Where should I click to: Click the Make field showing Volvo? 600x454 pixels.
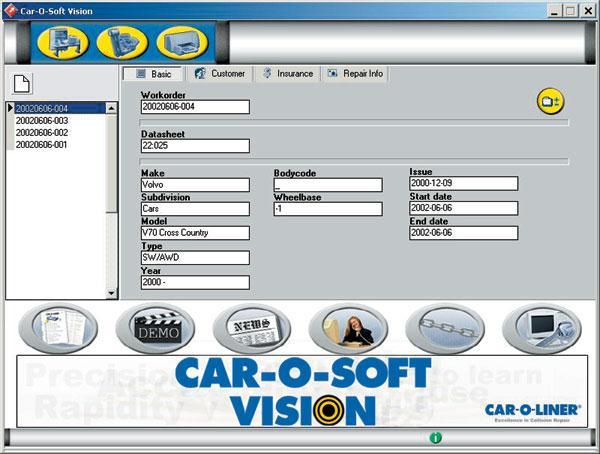(195, 185)
